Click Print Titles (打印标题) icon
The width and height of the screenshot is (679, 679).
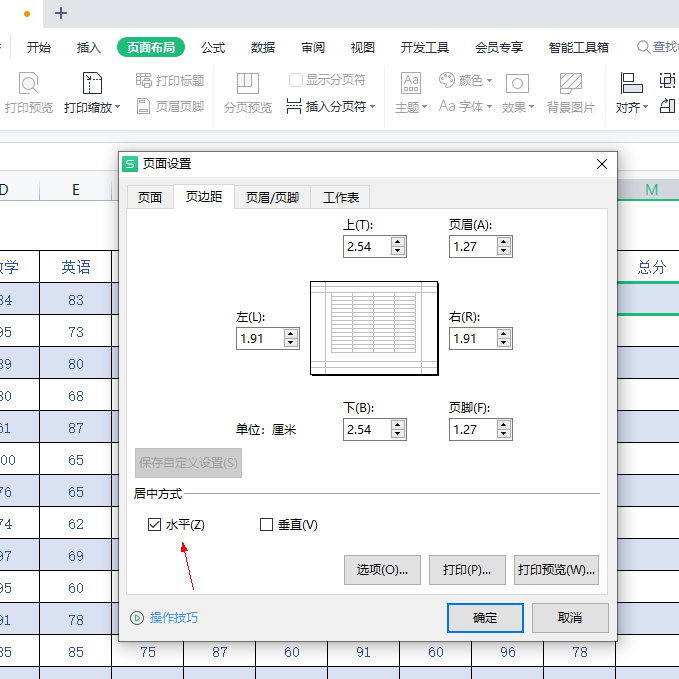coord(143,80)
